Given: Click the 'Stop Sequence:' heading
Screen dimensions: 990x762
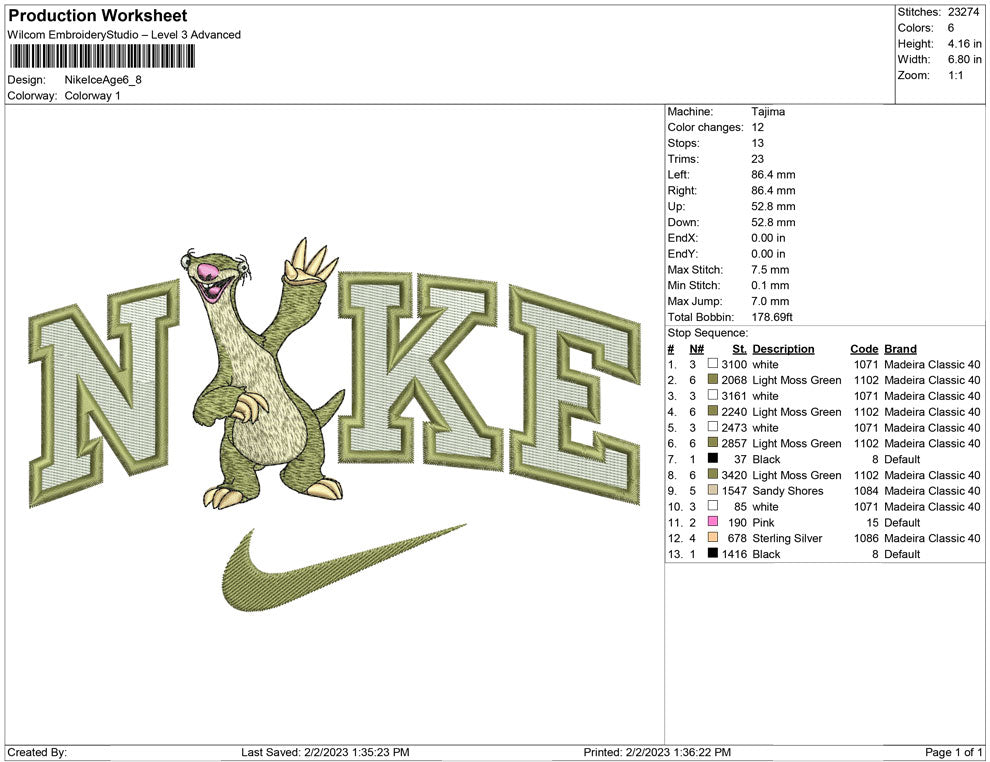Looking at the screenshot, I should pos(708,333).
